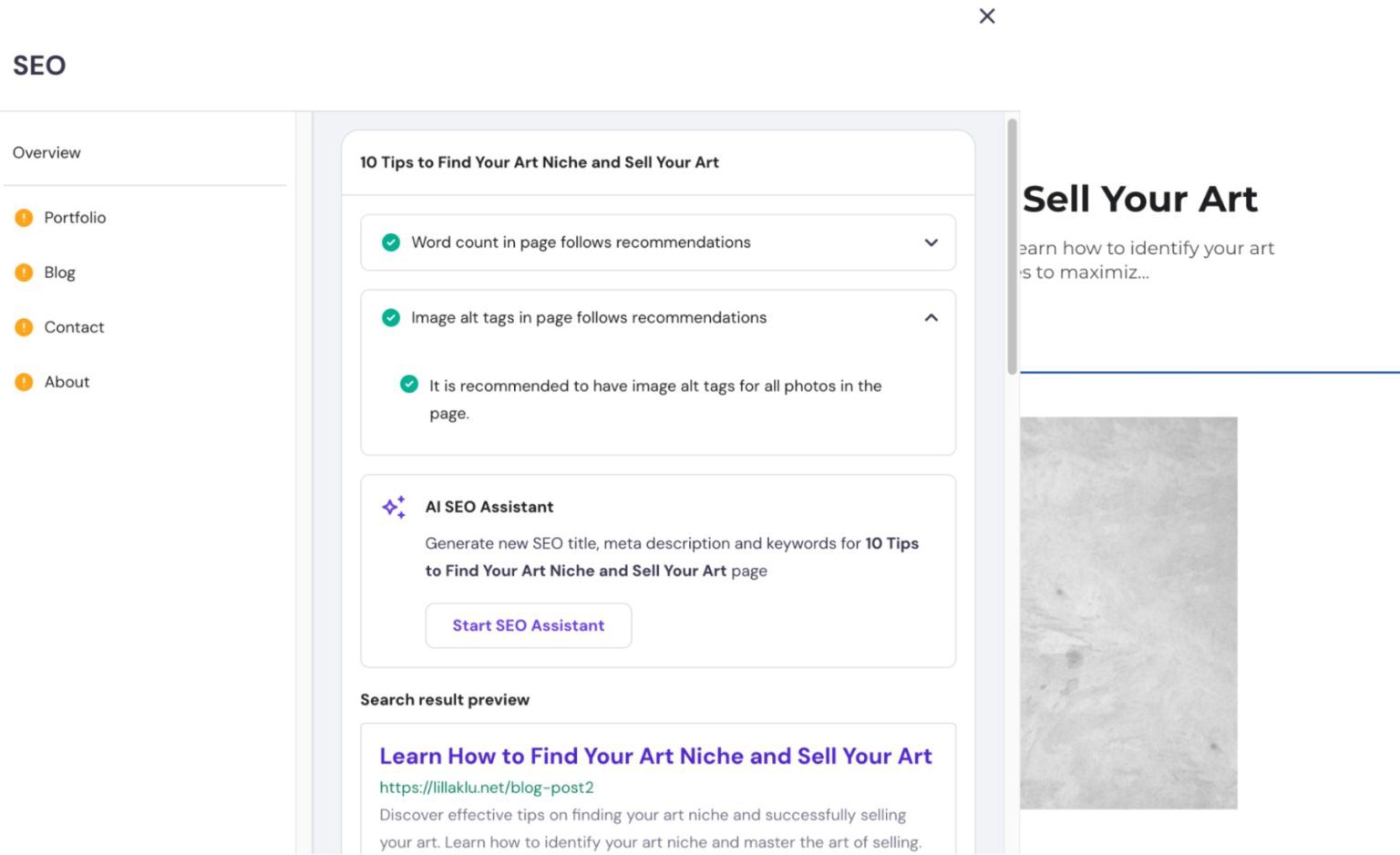Close the SEO panel with X icon
The width and height of the screenshot is (1400, 855).
pyautogui.click(x=986, y=16)
